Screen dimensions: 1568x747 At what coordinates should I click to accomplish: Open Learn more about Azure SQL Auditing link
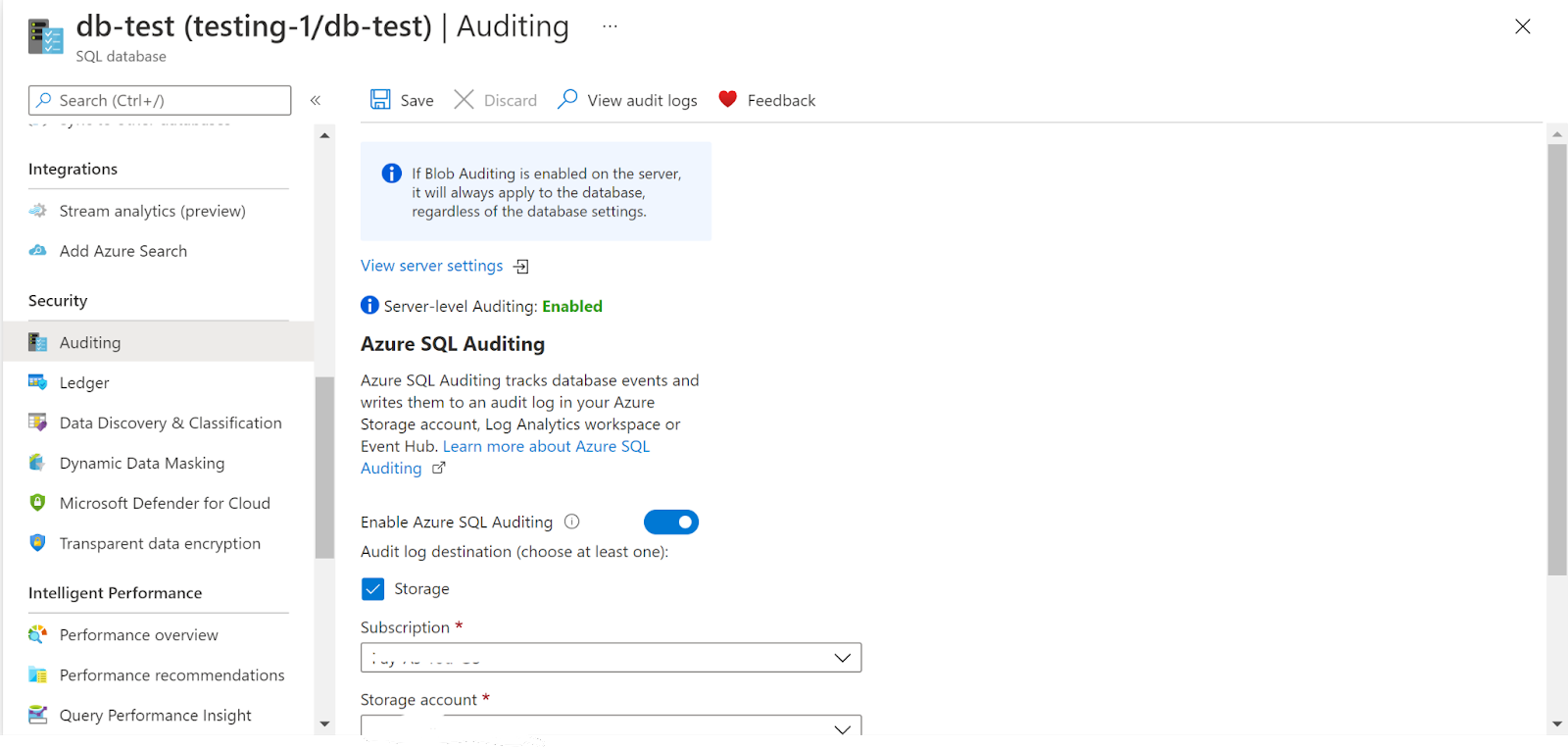tap(545, 447)
